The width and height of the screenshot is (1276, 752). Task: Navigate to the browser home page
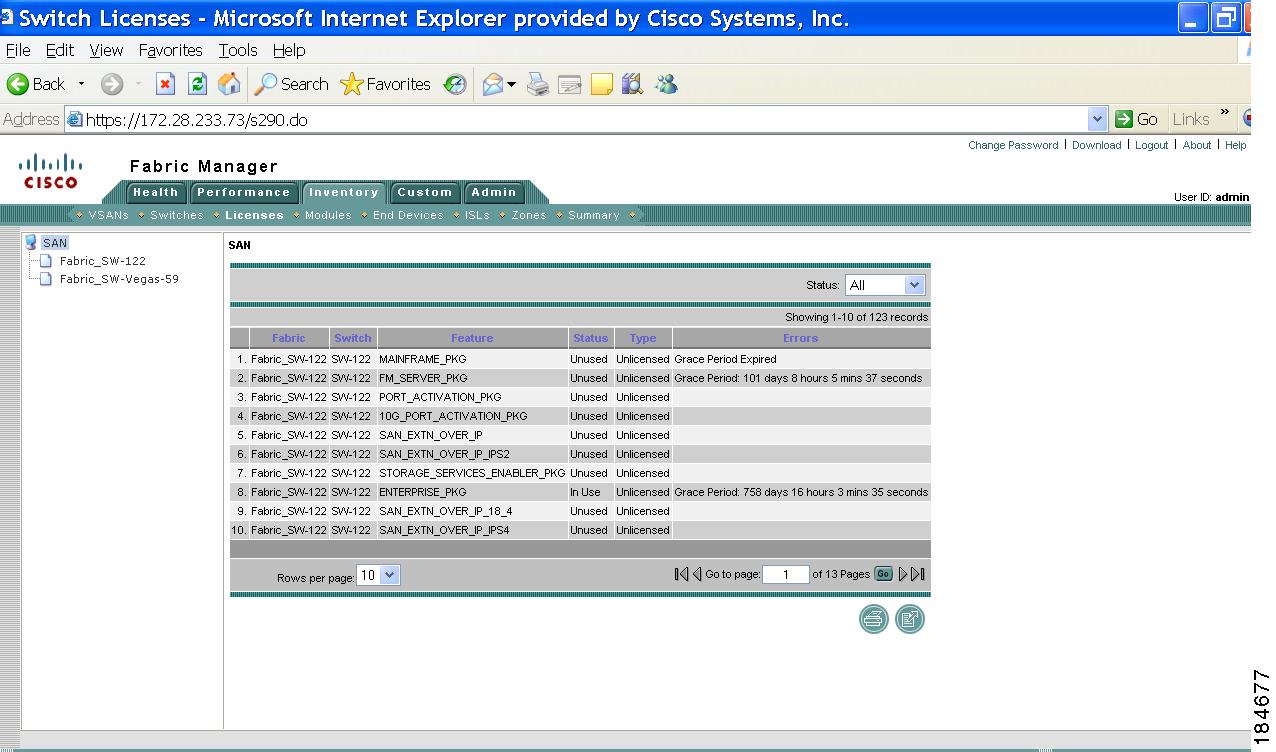coord(228,84)
